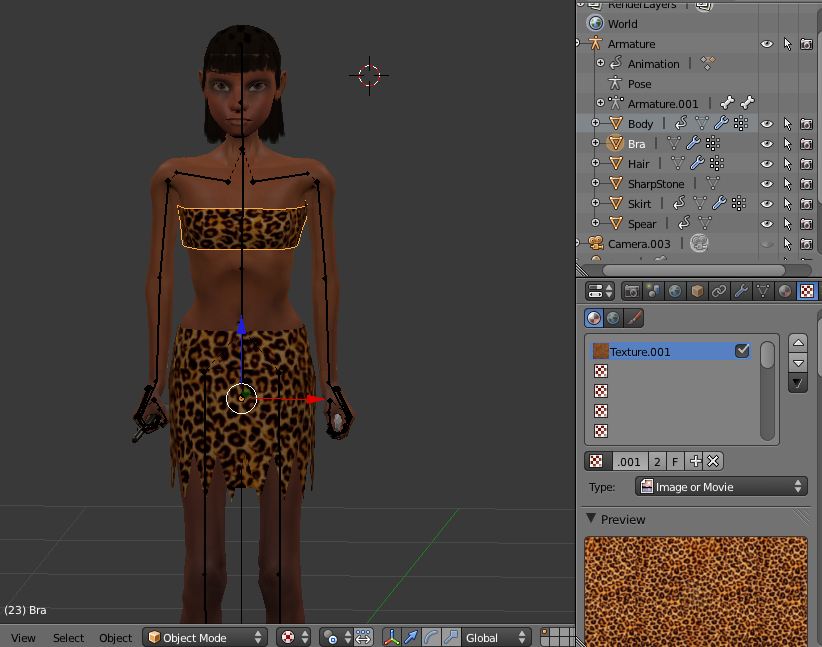Click the F button to keep the texture datablock
Image resolution: width=822 pixels, height=647 pixels.
[x=674, y=461]
